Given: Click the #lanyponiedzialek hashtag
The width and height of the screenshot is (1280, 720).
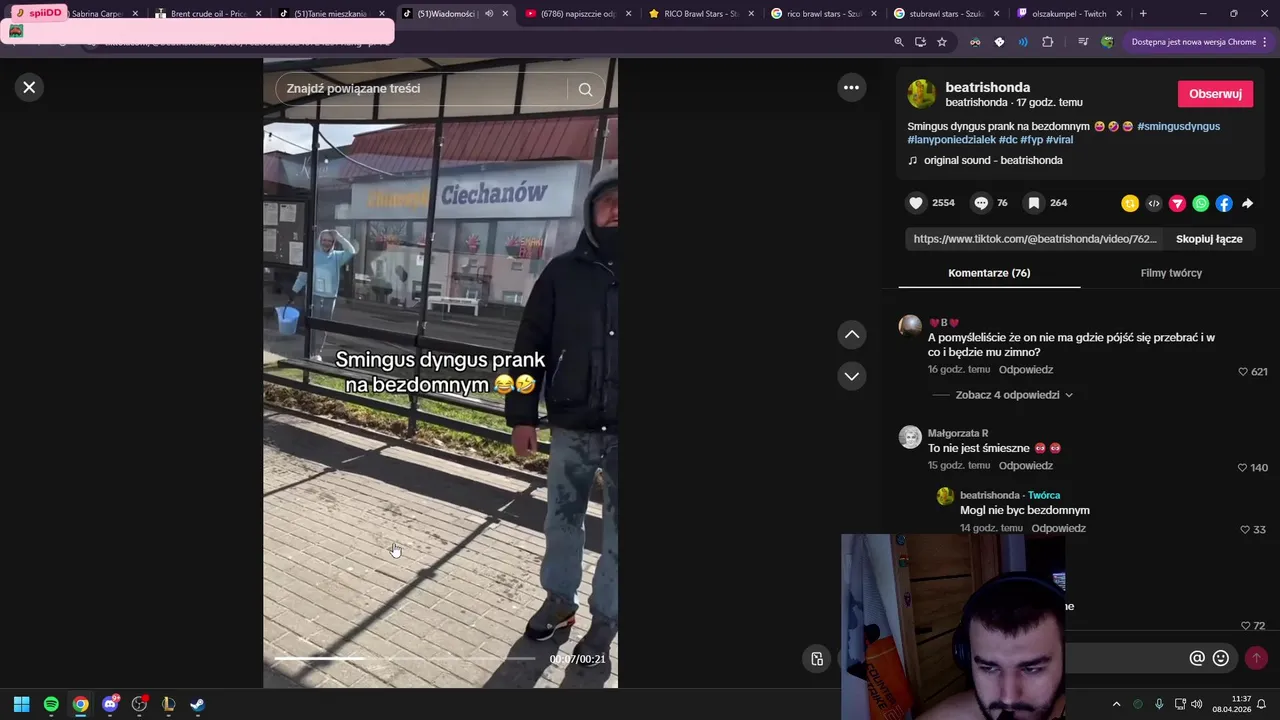Looking at the screenshot, I should (x=951, y=140).
